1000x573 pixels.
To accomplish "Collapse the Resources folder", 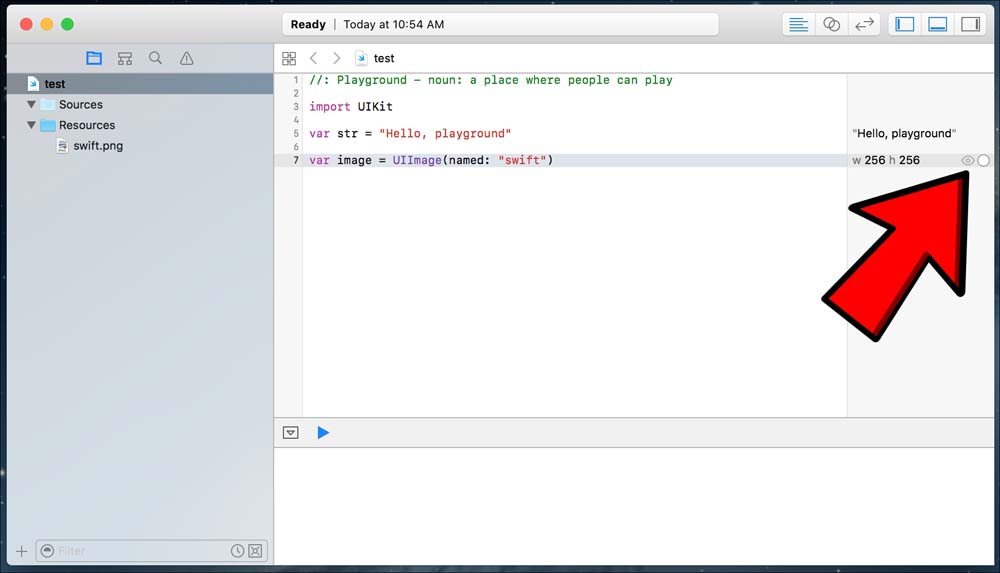I will (x=31, y=125).
